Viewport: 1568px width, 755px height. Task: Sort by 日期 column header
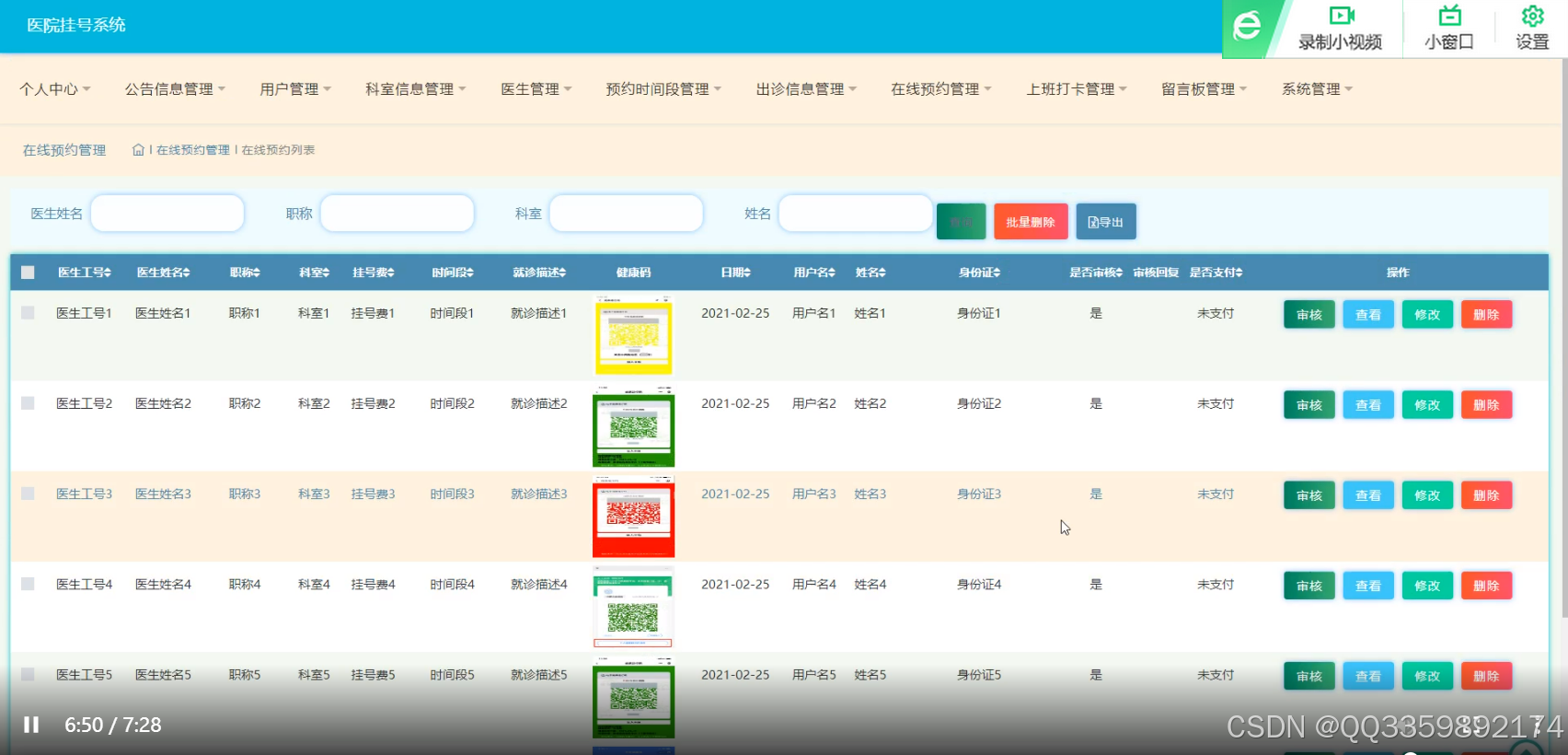(735, 273)
